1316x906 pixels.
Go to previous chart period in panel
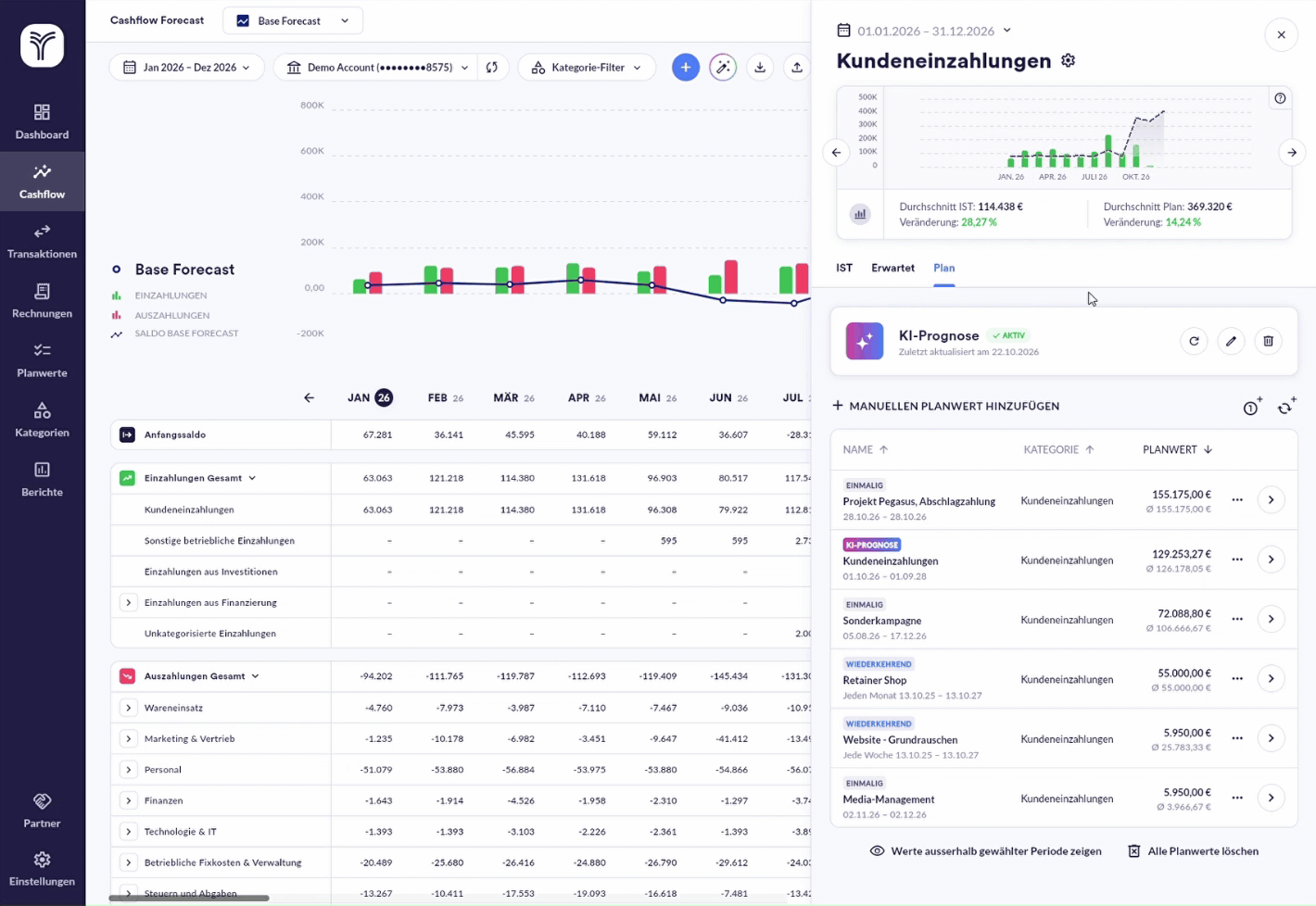pyautogui.click(x=836, y=153)
